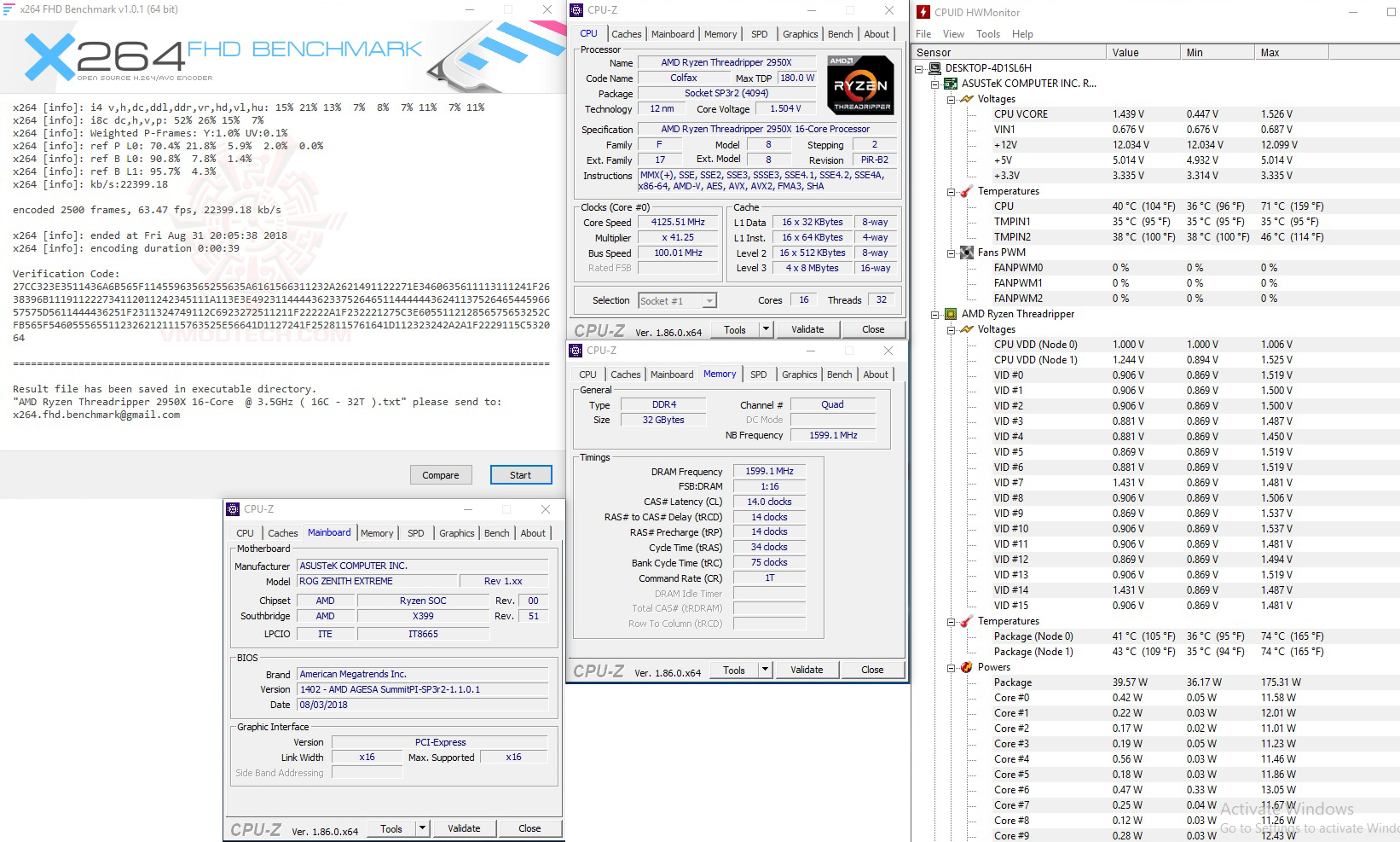Open the Help menu in HWMonitor
Image resolution: width=1400 pixels, height=842 pixels.
[1022, 34]
